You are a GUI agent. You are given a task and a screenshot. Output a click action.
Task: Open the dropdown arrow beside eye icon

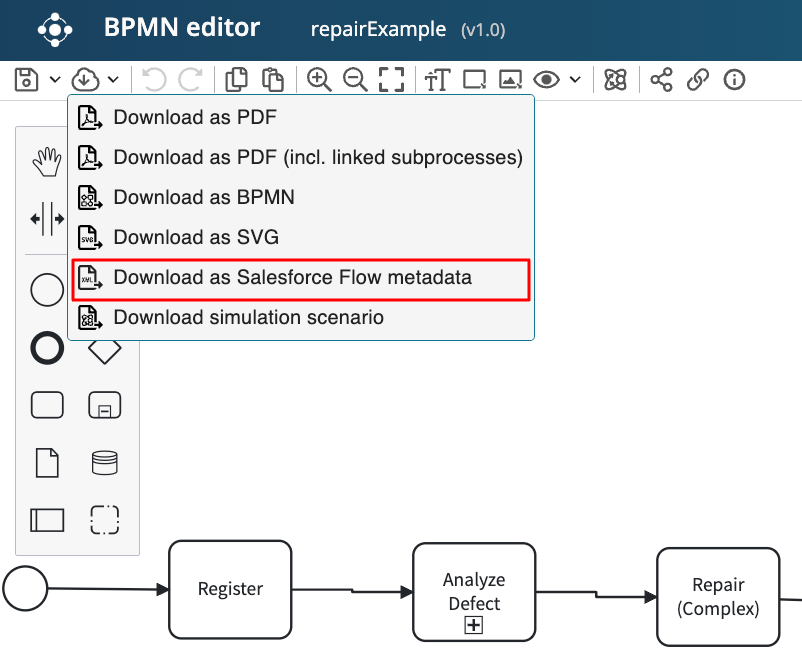[575, 80]
